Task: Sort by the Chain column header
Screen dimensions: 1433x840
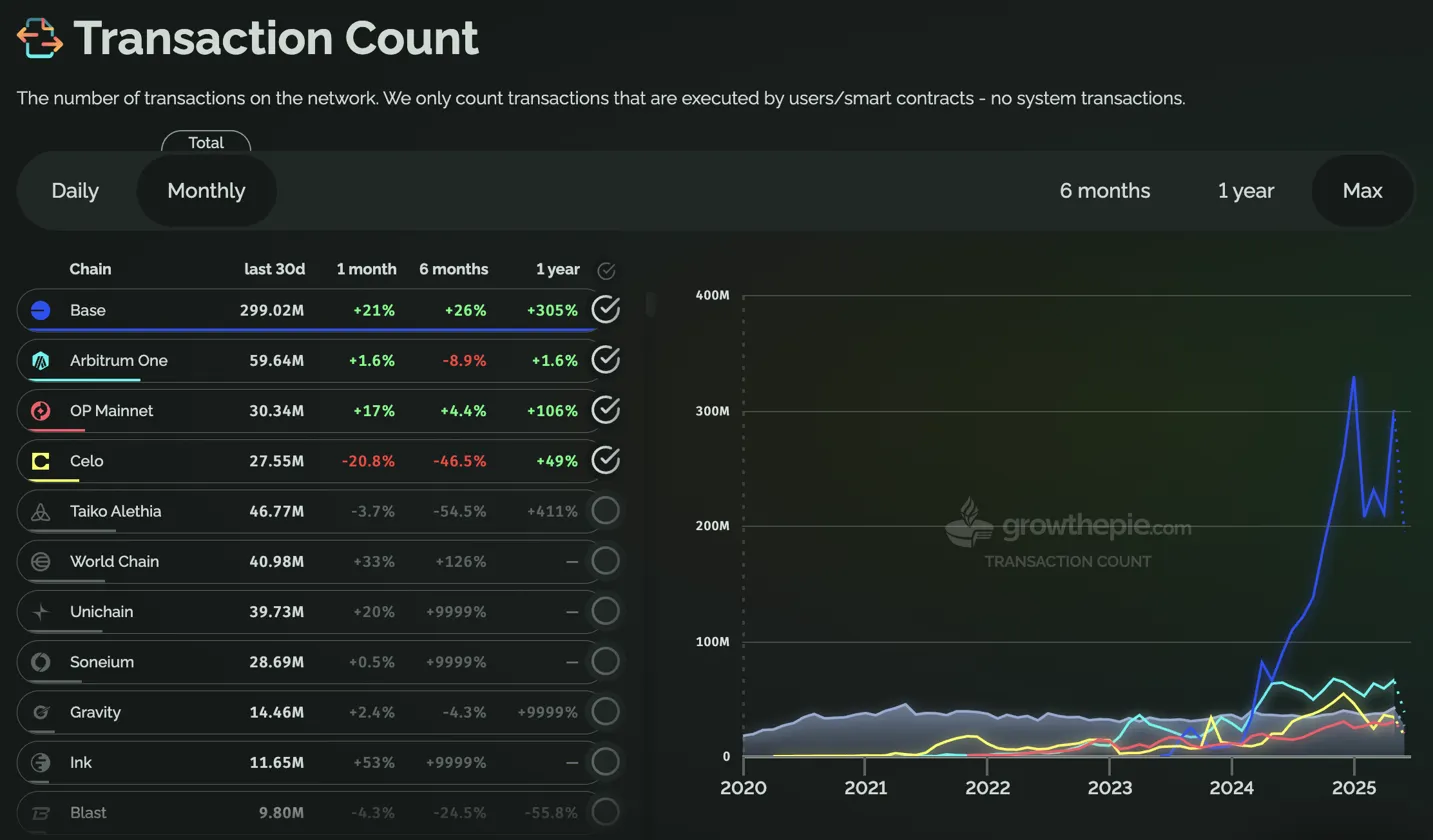Action: coord(90,269)
